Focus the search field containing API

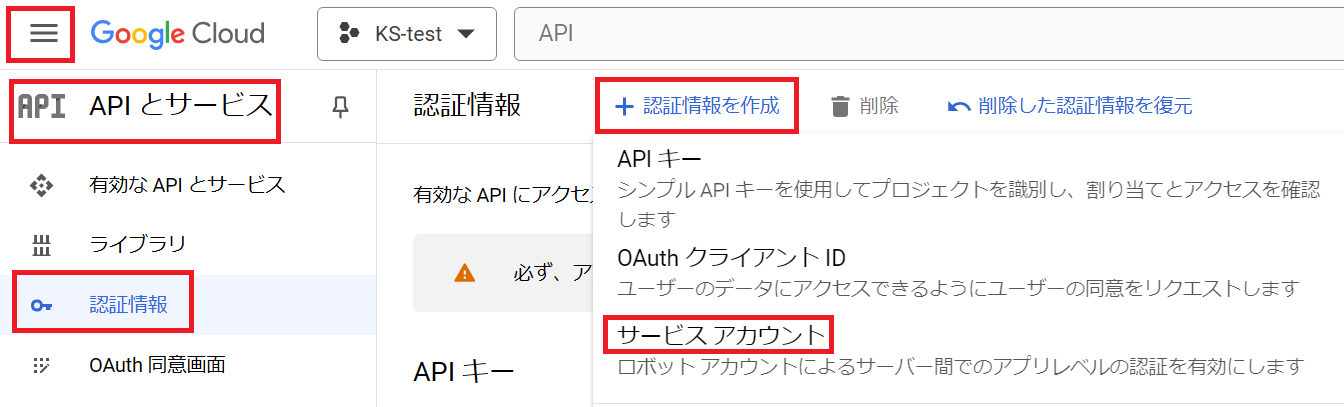click(x=929, y=34)
